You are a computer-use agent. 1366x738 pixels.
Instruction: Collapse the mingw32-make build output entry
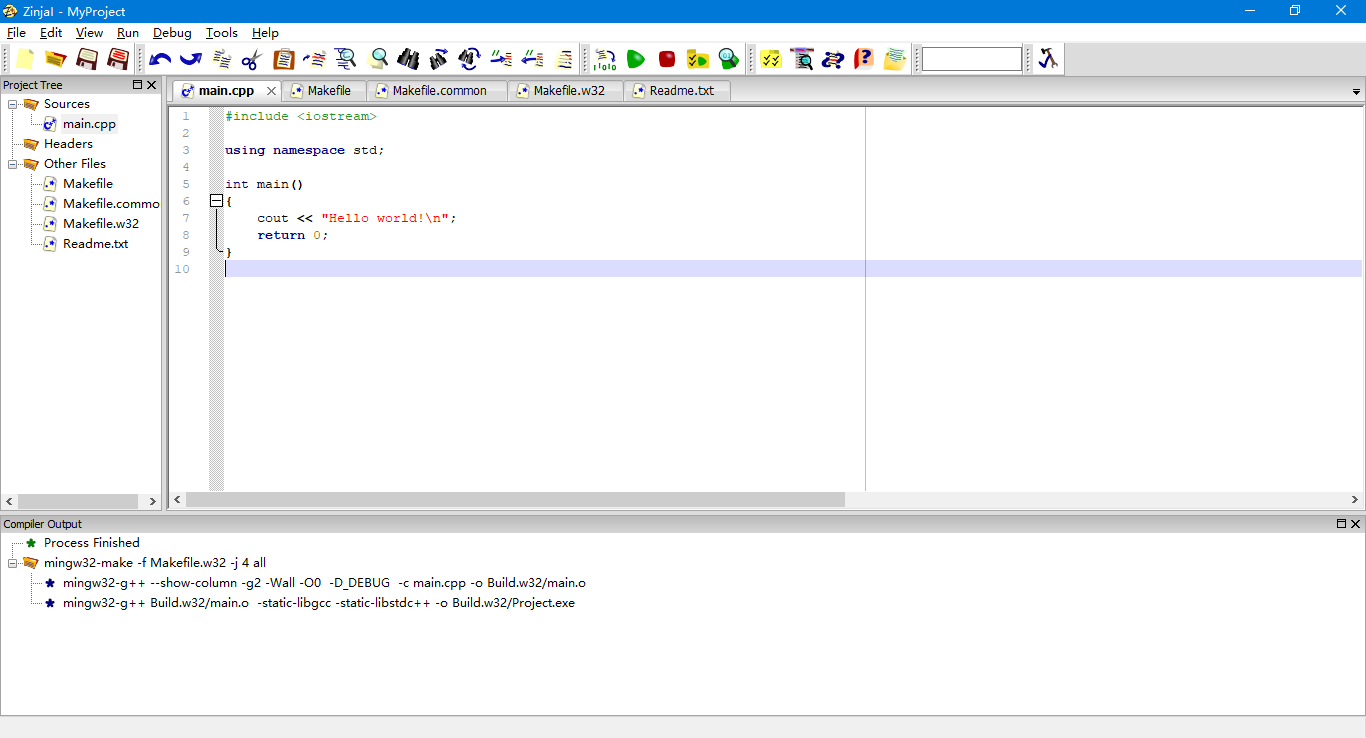(x=12, y=562)
